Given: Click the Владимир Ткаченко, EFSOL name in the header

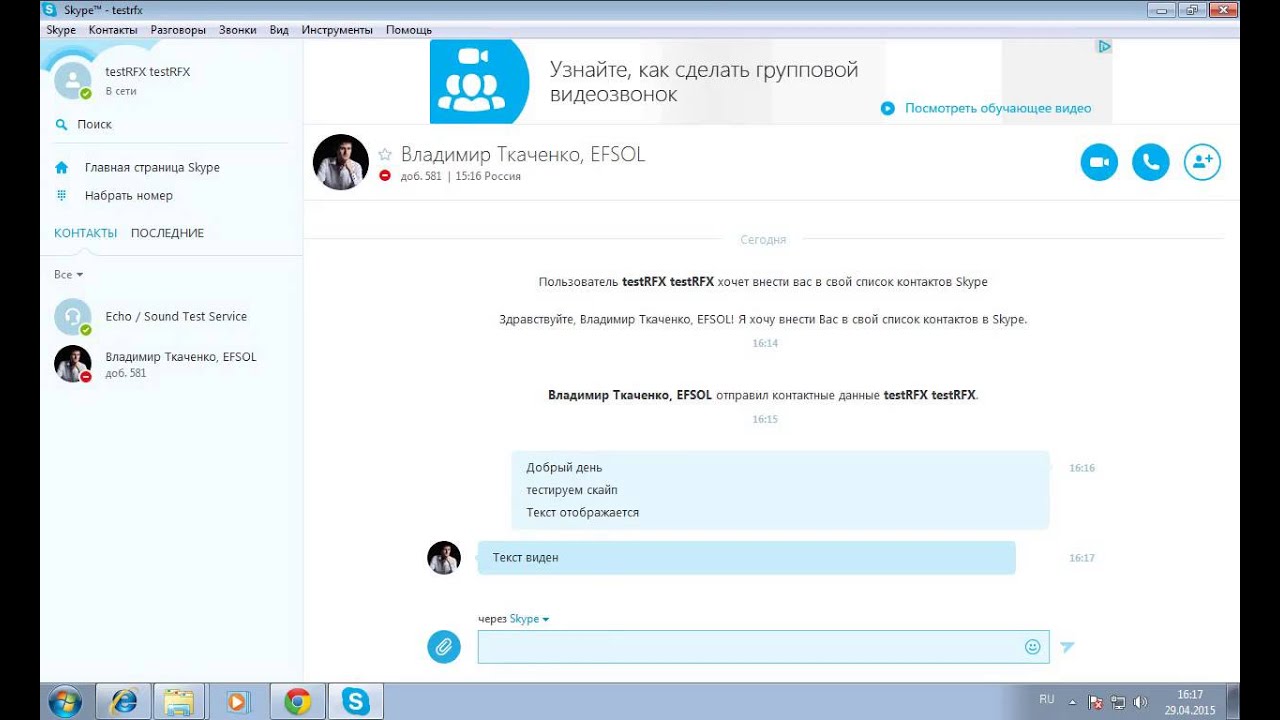Looking at the screenshot, I should (x=523, y=154).
